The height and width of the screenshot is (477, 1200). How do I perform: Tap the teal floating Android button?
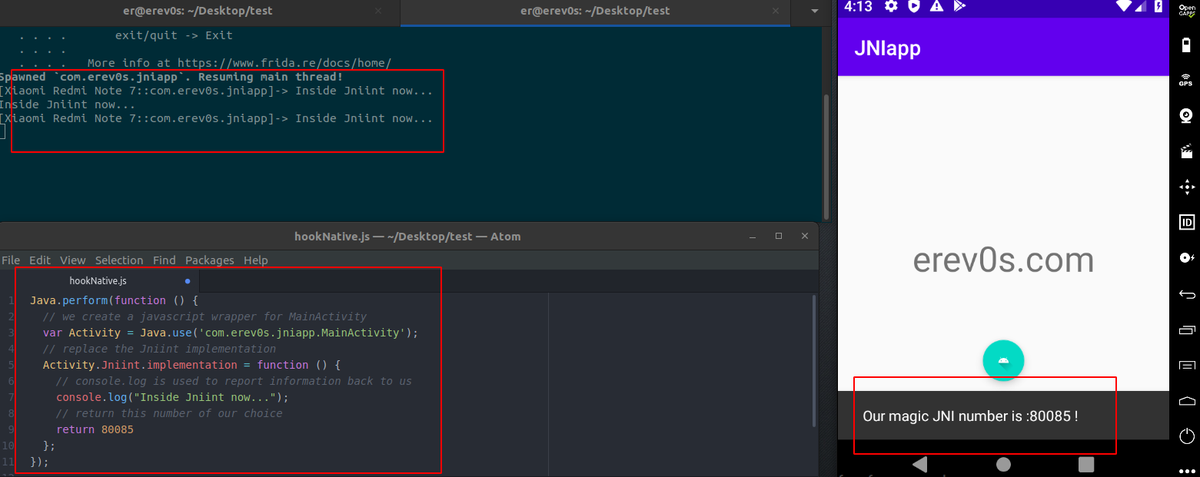(1003, 360)
